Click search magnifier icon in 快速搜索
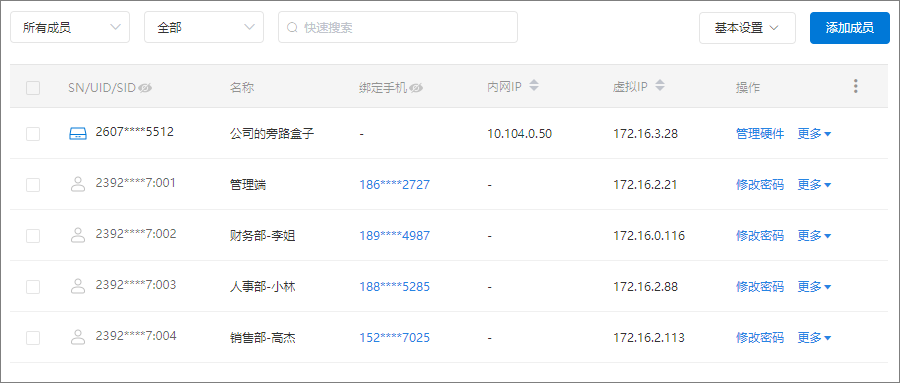Screen dimensions: 900x383 coord(292,28)
